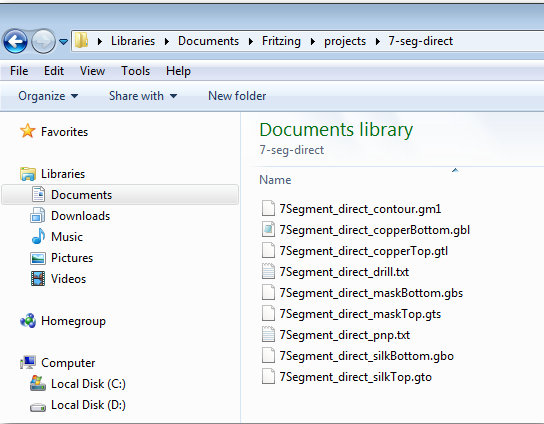Click the Videos filmstrip icon
This screenshot has width=544, height=424.
38,279
